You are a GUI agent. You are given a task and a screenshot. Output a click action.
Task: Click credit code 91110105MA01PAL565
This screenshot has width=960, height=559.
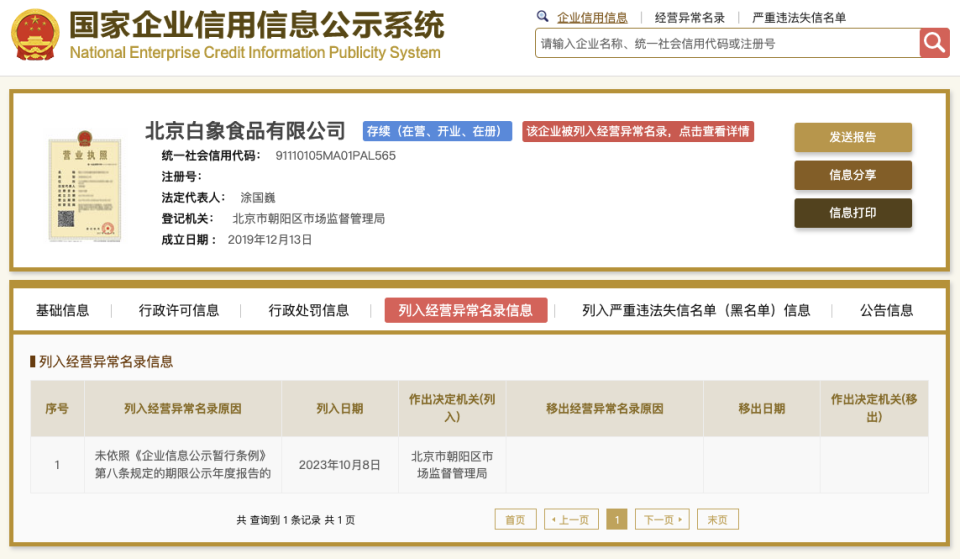[336, 156]
